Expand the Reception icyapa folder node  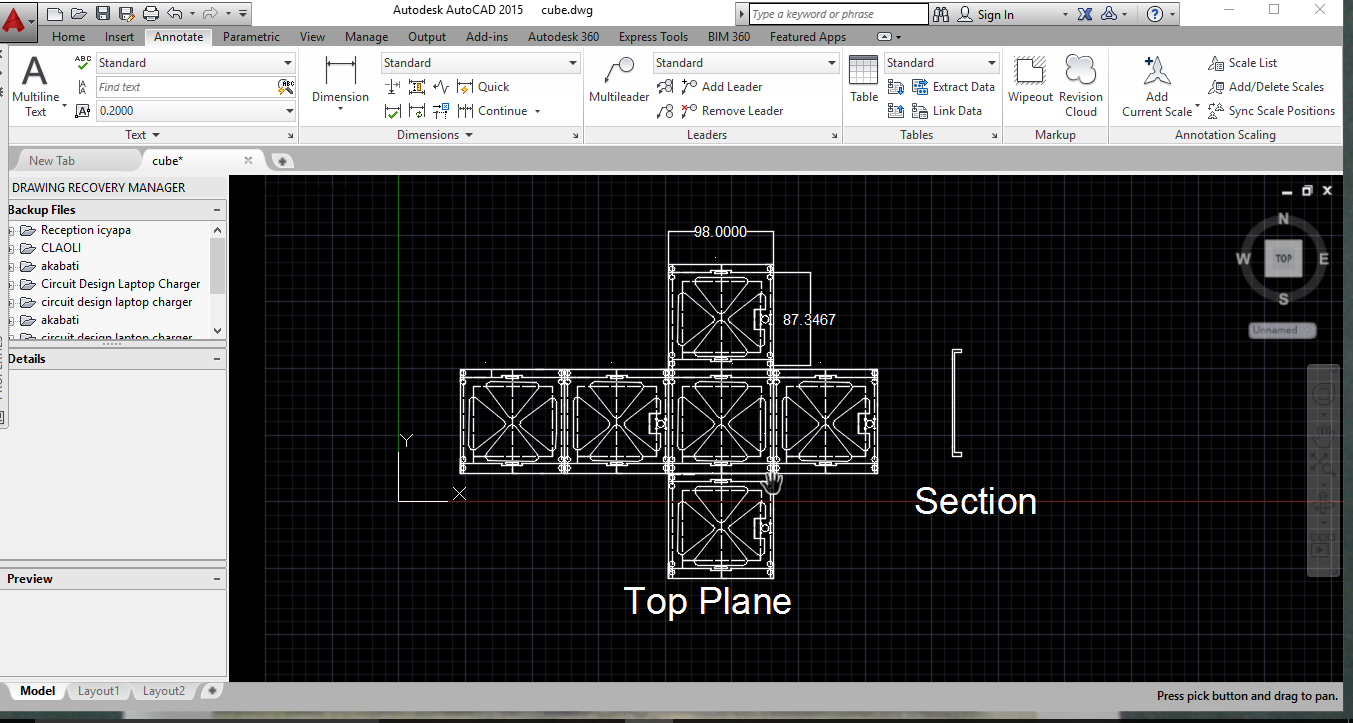point(11,230)
